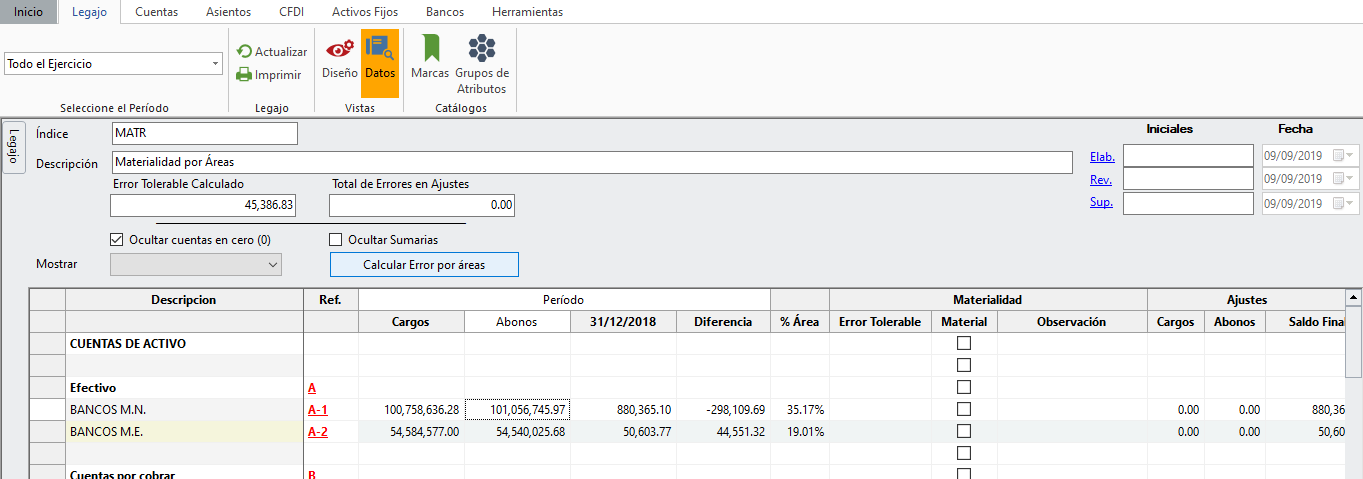Expand the Todo el Ejercicio period dropdown

pos(216,64)
